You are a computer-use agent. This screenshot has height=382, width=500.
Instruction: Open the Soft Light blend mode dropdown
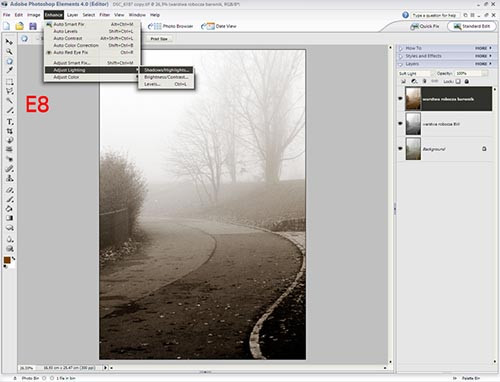pos(415,73)
